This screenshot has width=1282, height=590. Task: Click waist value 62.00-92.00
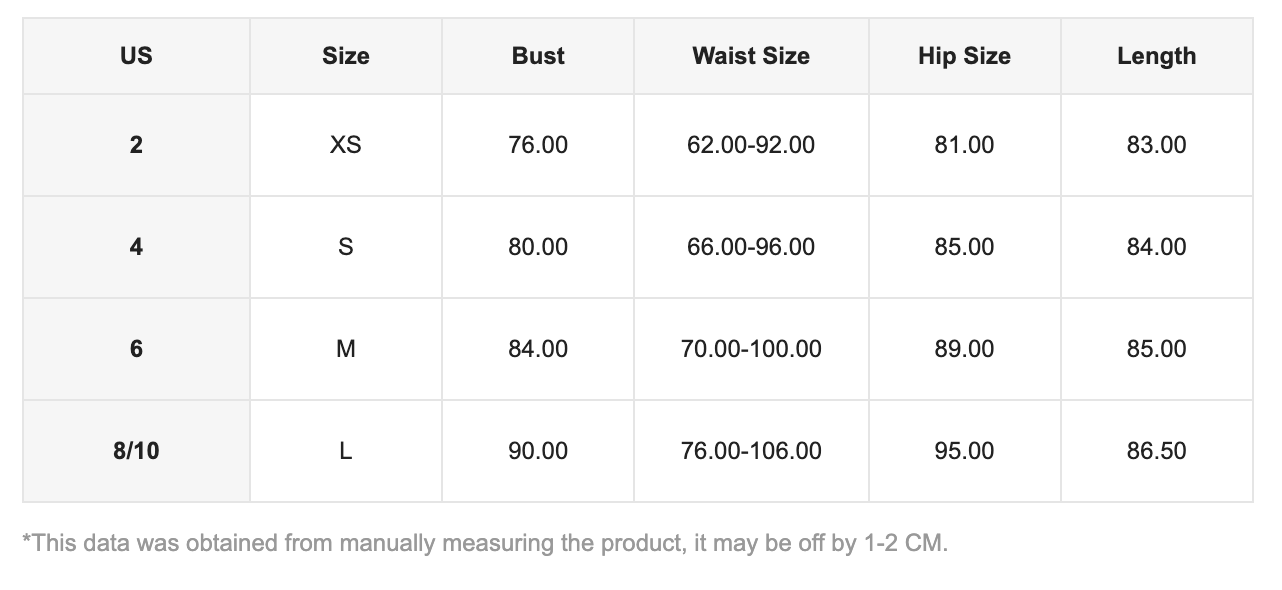pyautogui.click(x=751, y=145)
